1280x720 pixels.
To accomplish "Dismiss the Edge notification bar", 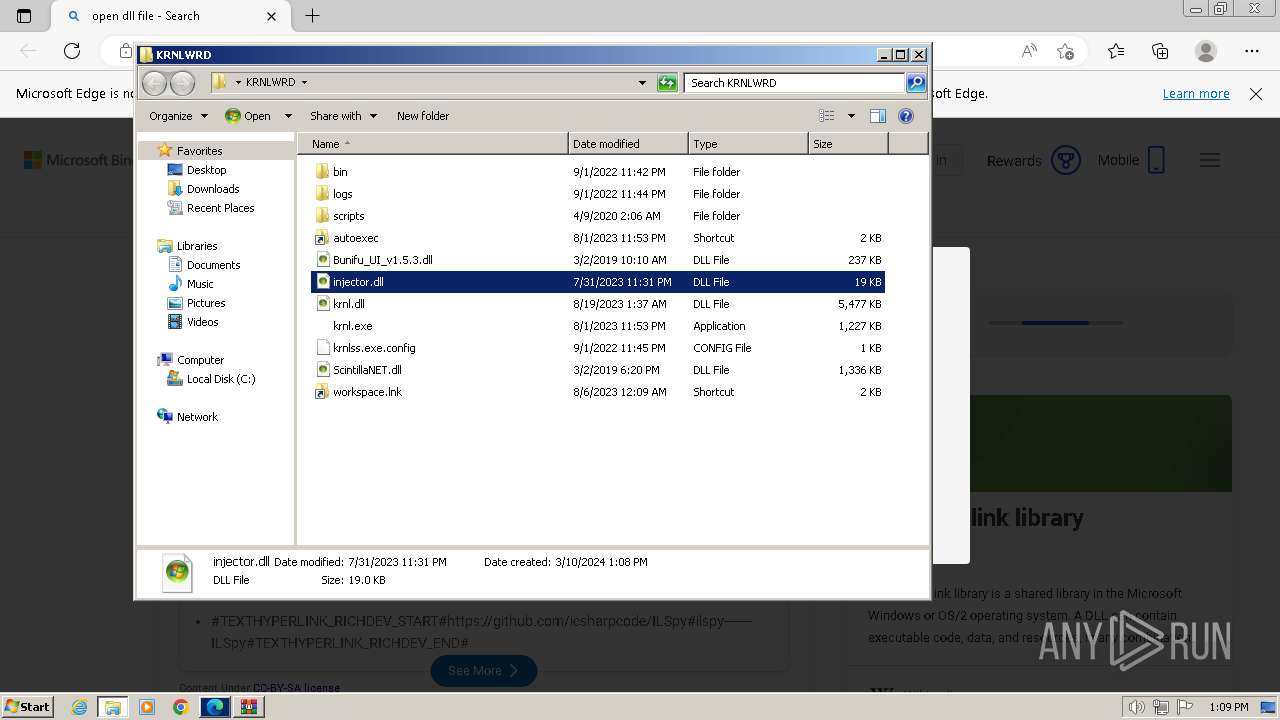I will [1256, 94].
